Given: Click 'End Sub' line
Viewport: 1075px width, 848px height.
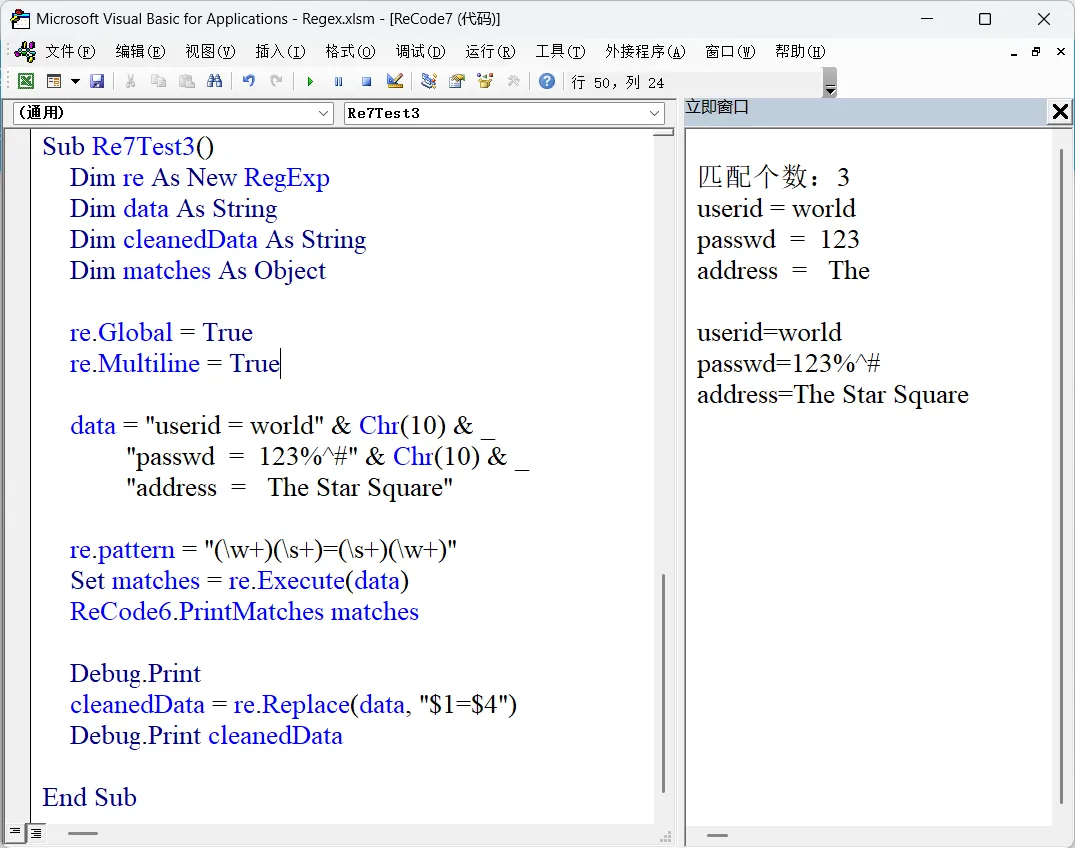Looking at the screenshot, I should point(89,797).
